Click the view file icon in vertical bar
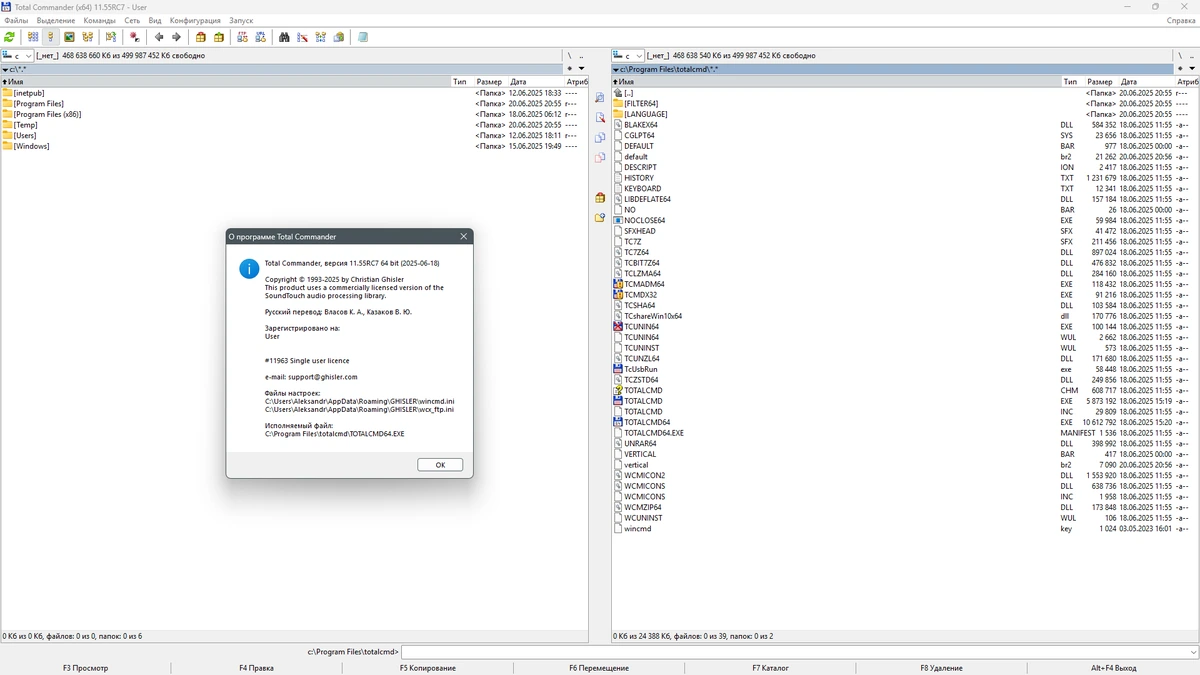 pos(600,97)
